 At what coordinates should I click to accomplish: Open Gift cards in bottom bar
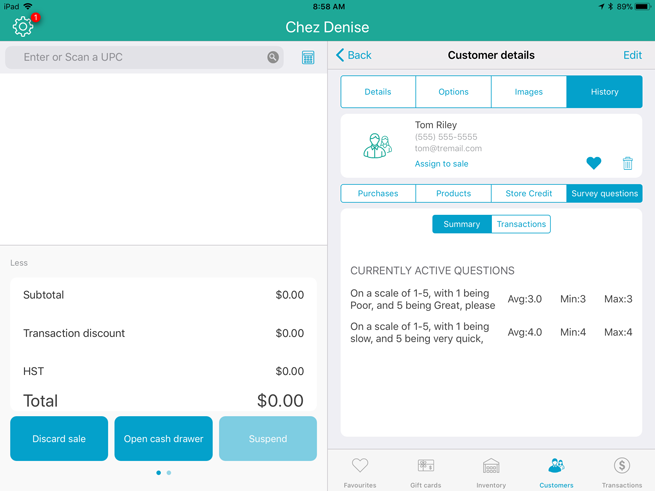click(x=425, y=472)
